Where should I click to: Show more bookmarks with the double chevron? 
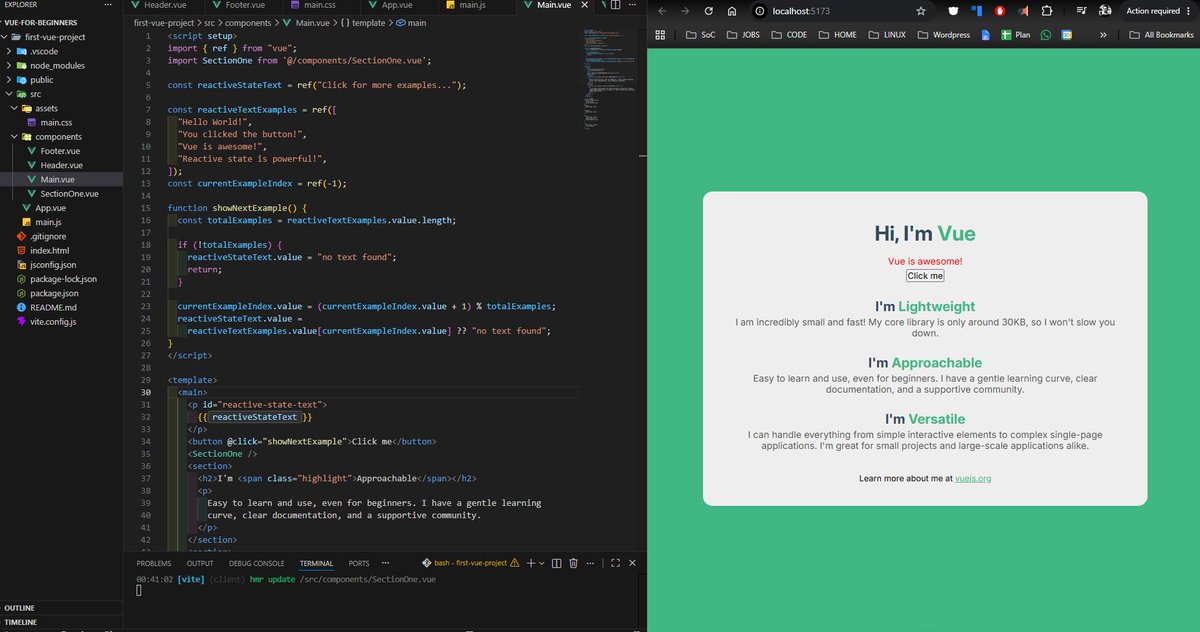(1103, 35)
